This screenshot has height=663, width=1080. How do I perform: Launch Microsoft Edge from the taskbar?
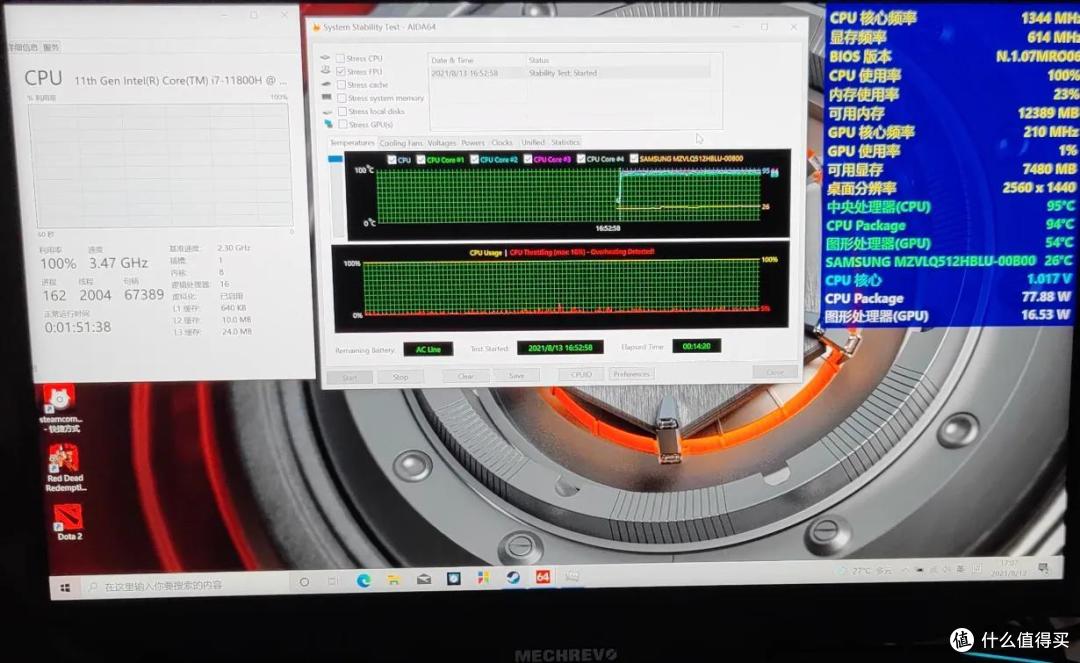364,580
